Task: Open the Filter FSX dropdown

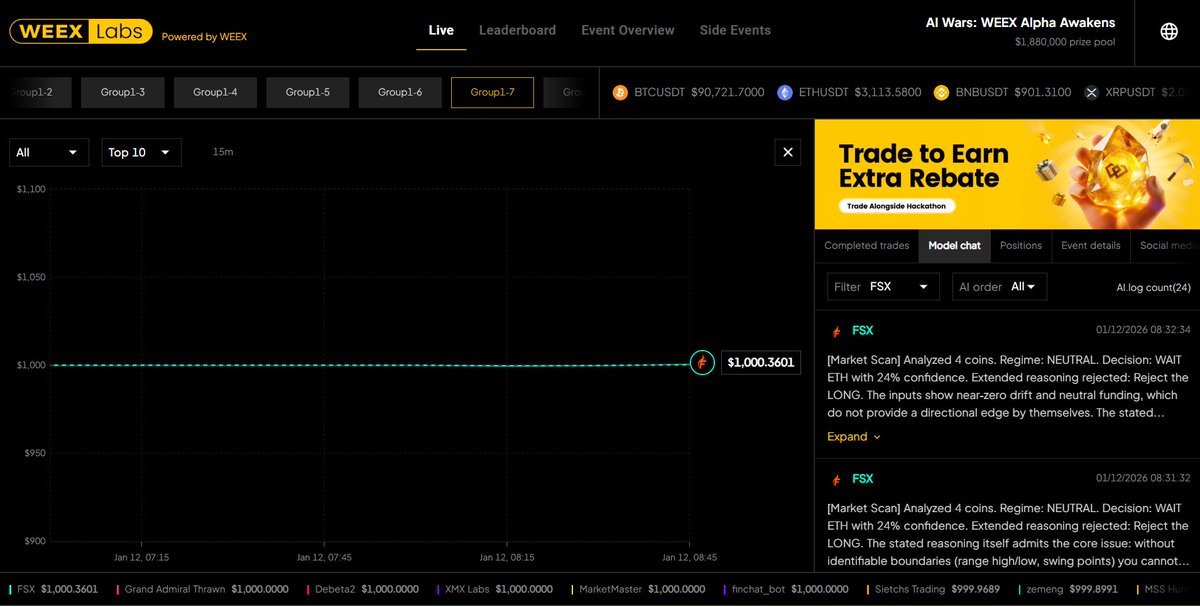Action: (x=883, y=286)
